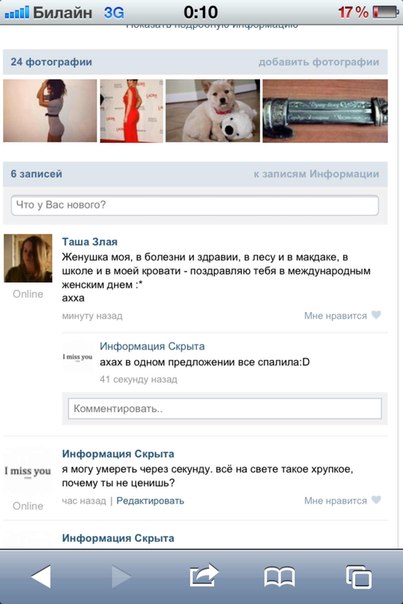Open the '24 фотографии' section header
This screenshot has width=403, height=604.
pyautogui.click(x=51, y=62)
